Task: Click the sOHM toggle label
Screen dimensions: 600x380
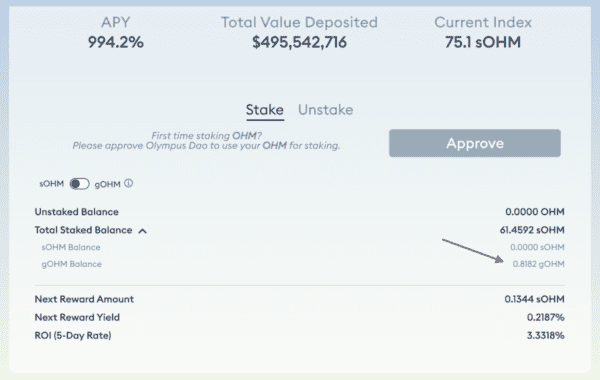Action: coord(52,184)
